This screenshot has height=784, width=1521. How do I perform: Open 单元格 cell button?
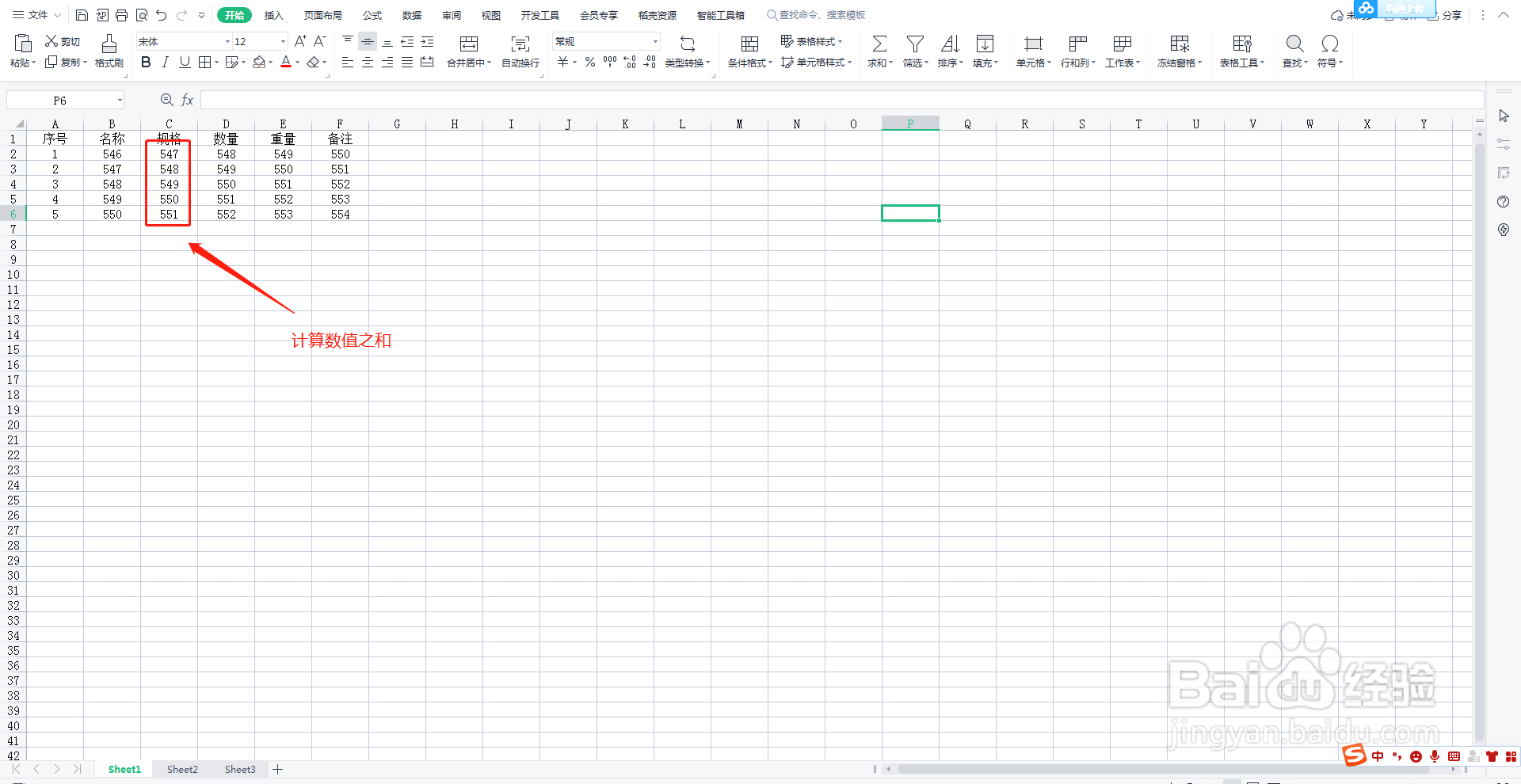point(1034,51)
